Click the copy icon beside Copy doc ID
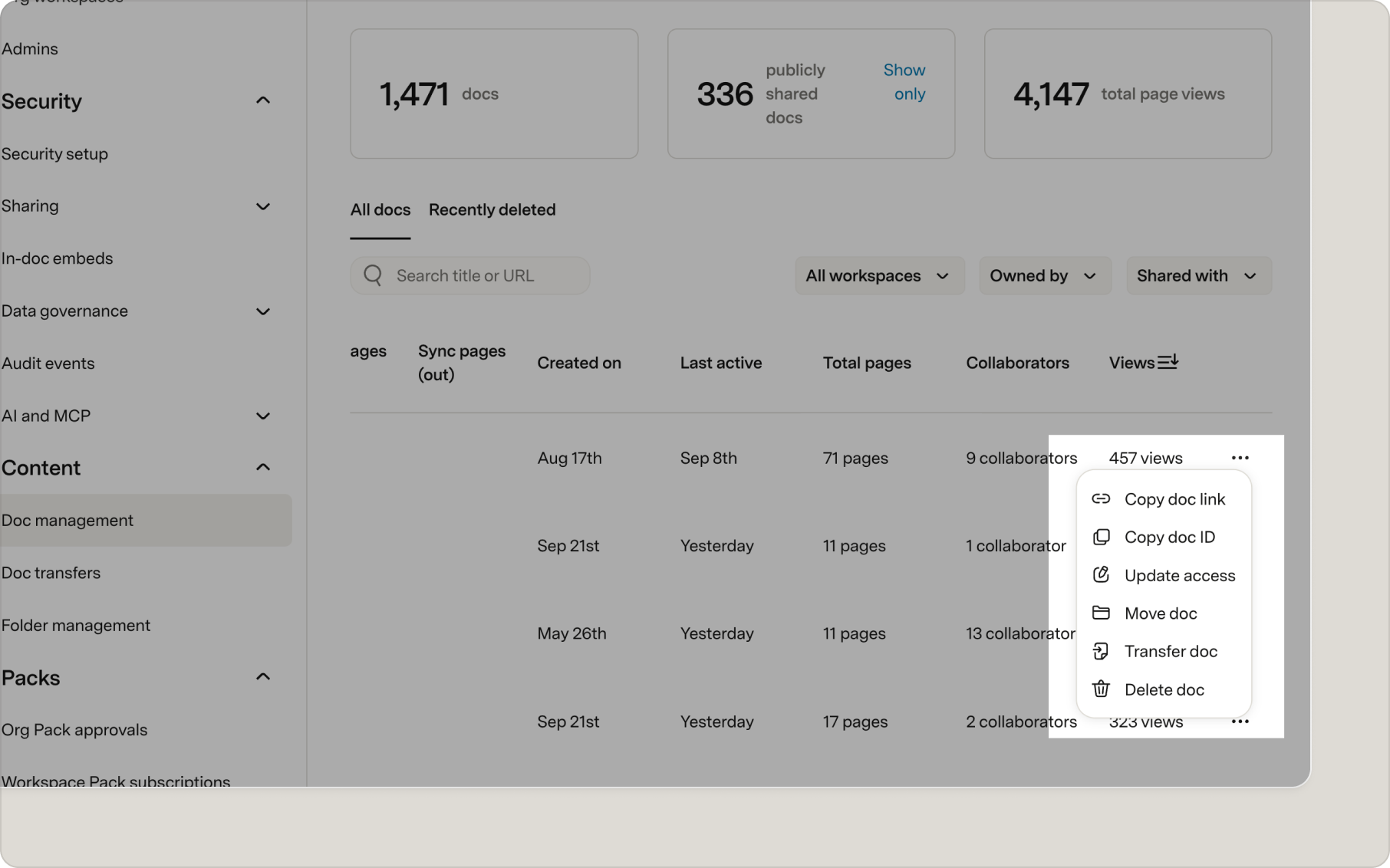The width and height of the screenshot is (1390, 868). [1101, 537]
